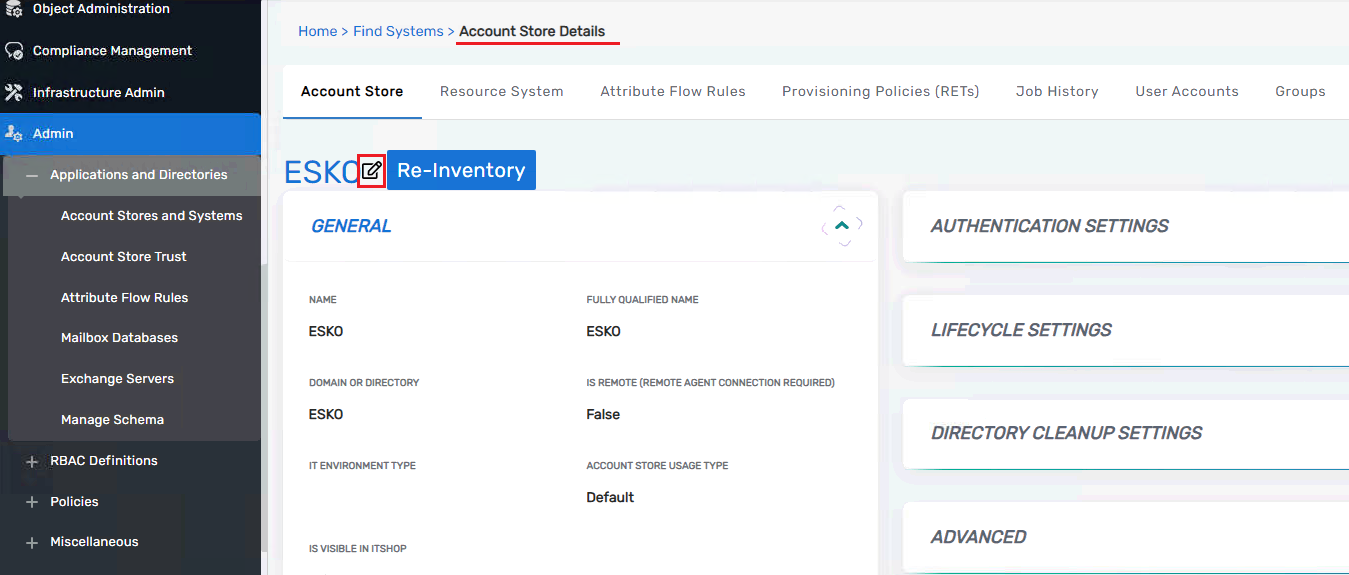Expand the DIRECTORY CLEANUP SETTINGS panel
Screen dimensions: 1349x575
click(1126, 433)
